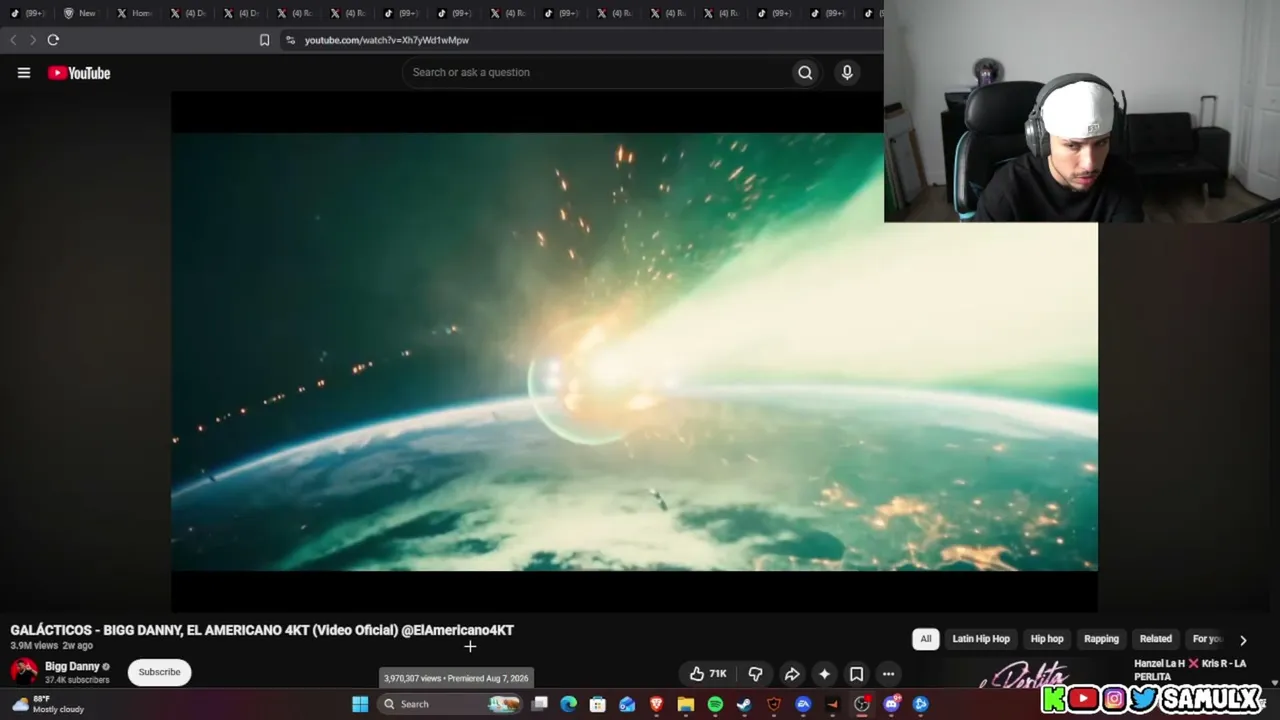Open the Perlita suggested video thumbnail
Viewport: 1280px width, 720px height.
(1022, 672)
